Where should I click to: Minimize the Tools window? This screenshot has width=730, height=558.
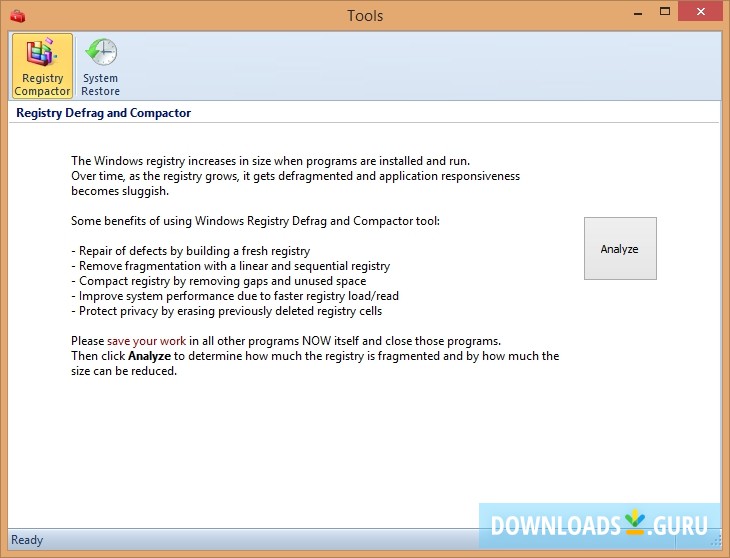point(638,13)
